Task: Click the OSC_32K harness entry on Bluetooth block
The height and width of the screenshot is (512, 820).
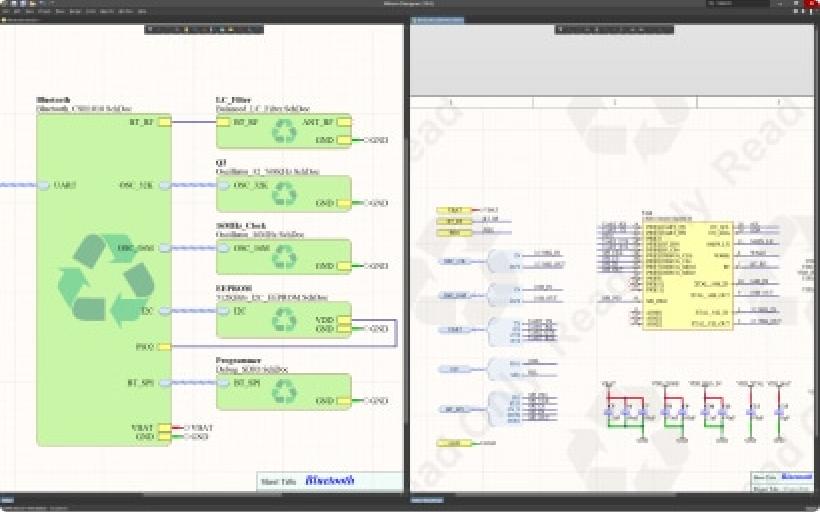Action: [x=165, y=185]
